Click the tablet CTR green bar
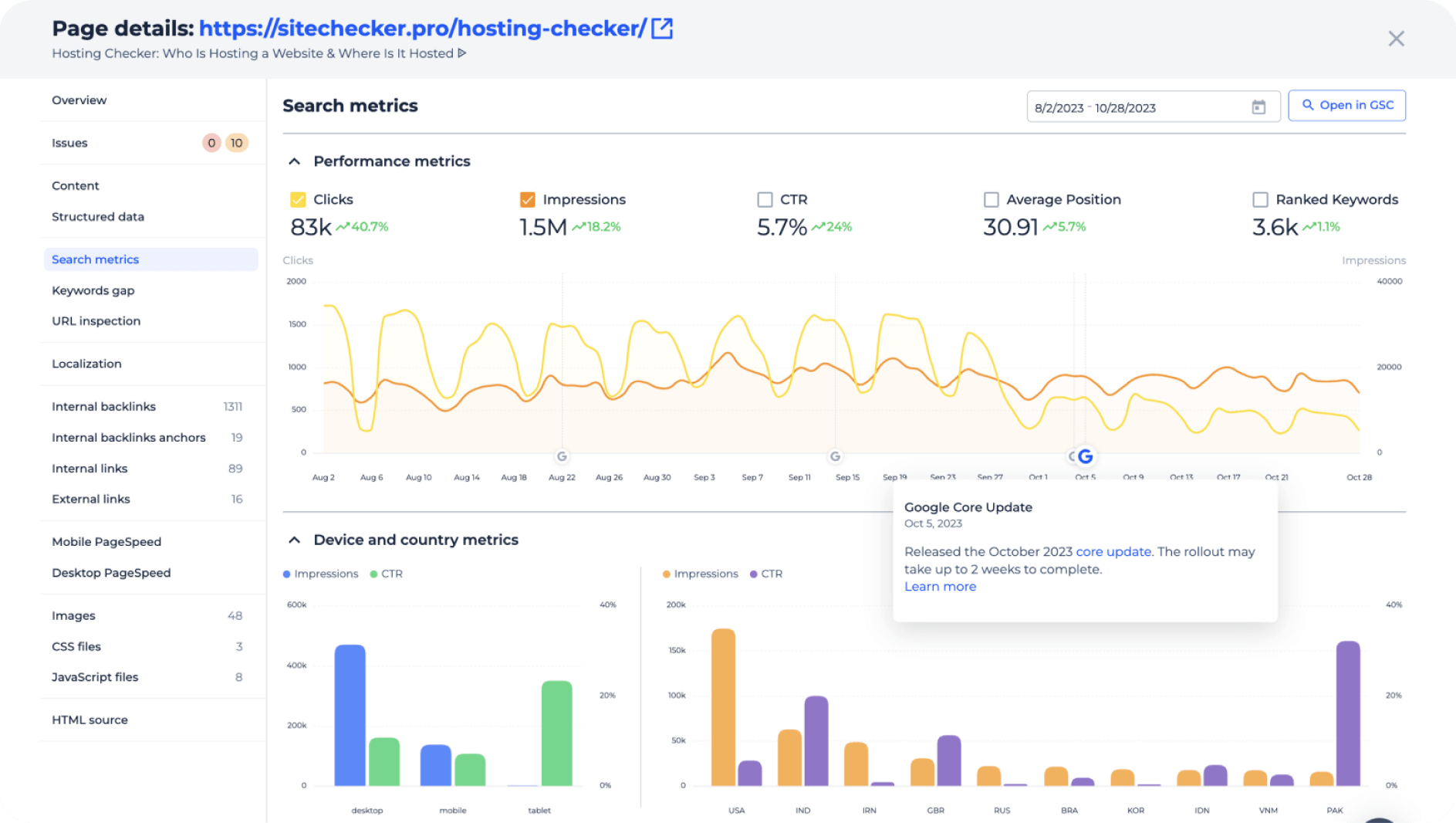Viewport: 1456px width, 823px height. click(x=556, y=733)
